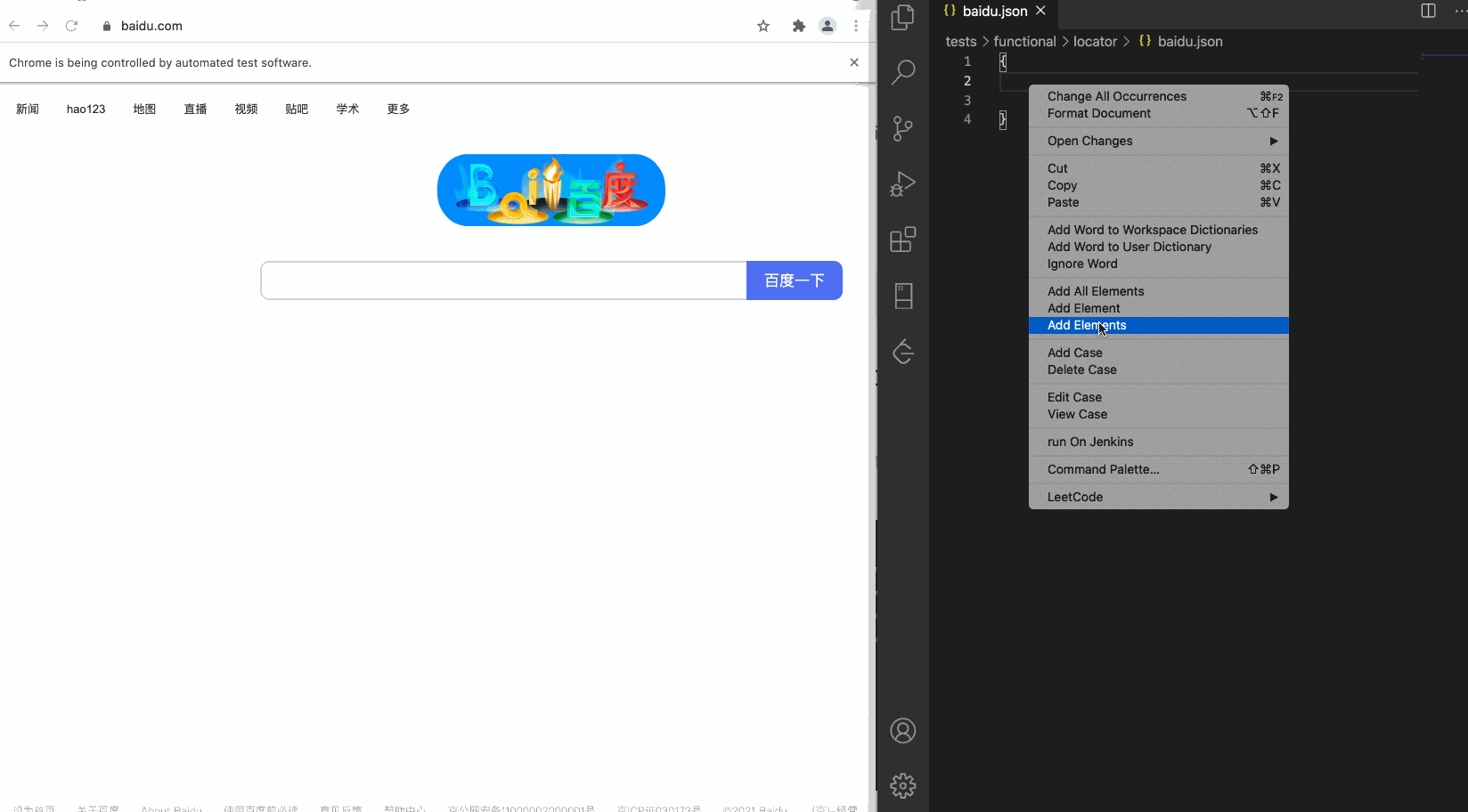
Task: Expand the LeetCode submenu
Action: (x=1159, y=497)
